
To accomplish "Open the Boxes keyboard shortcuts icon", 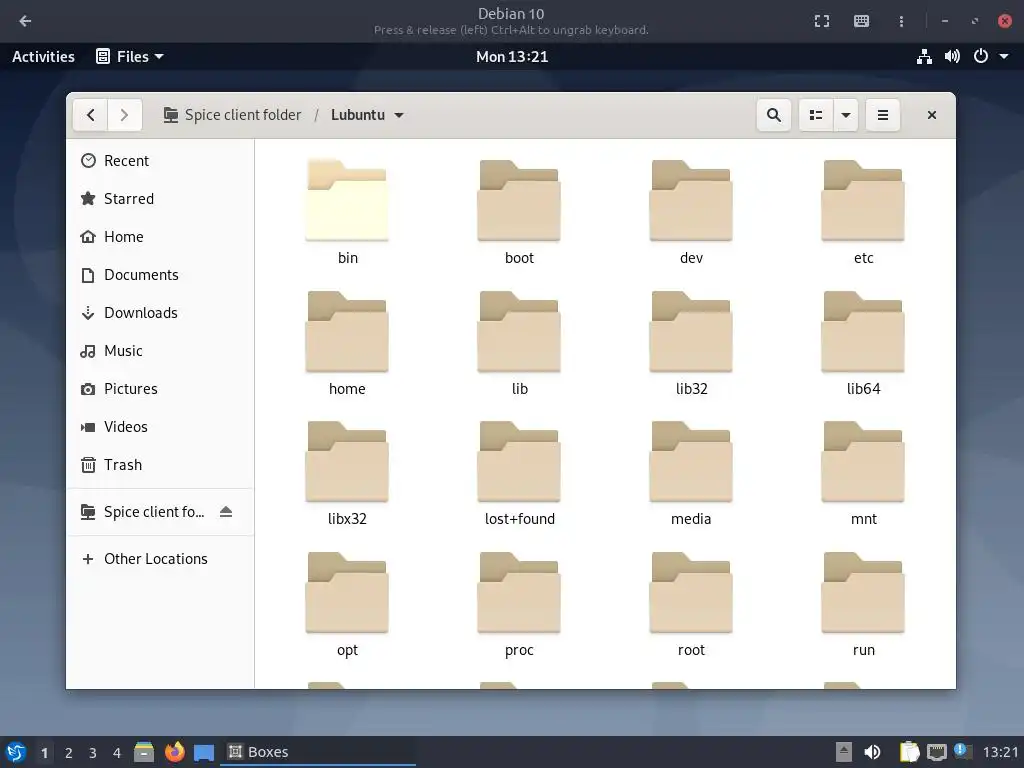I will pyautogui.click(x=861, y=21).
